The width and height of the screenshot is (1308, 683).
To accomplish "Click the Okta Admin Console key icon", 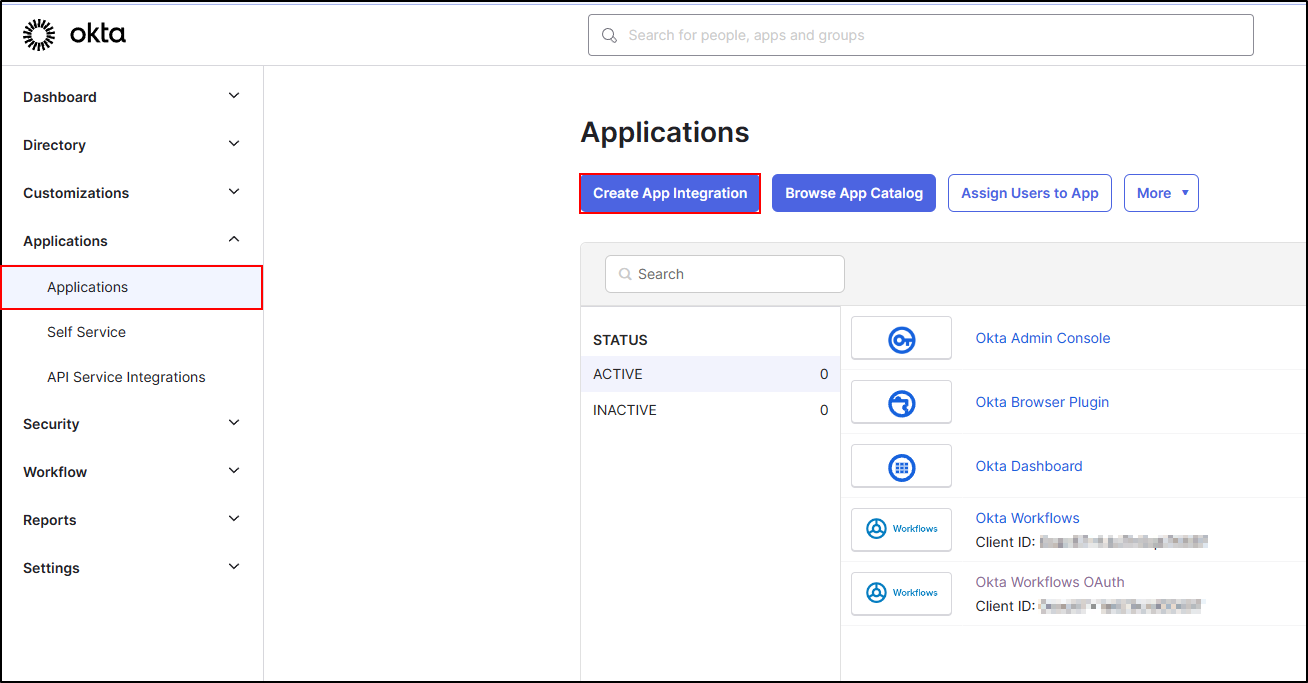I will pyautogui.click(x=901, y=339).
